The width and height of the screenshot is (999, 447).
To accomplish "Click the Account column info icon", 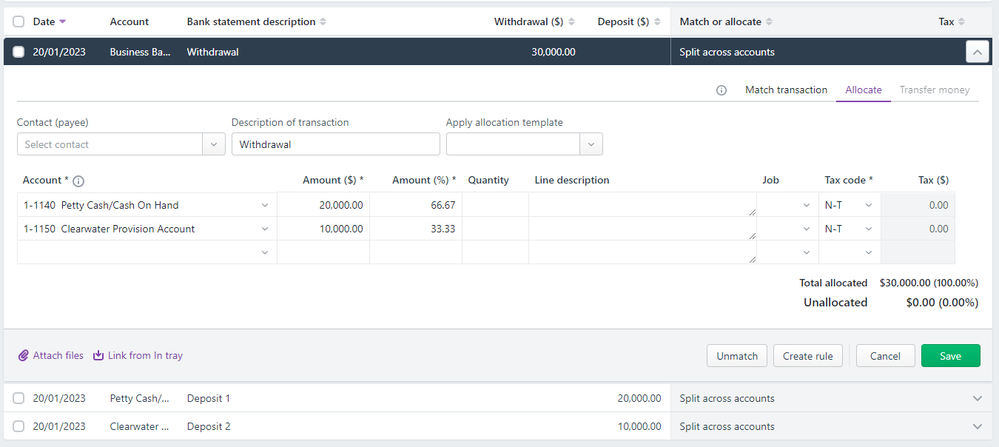I will pos(78,181).
